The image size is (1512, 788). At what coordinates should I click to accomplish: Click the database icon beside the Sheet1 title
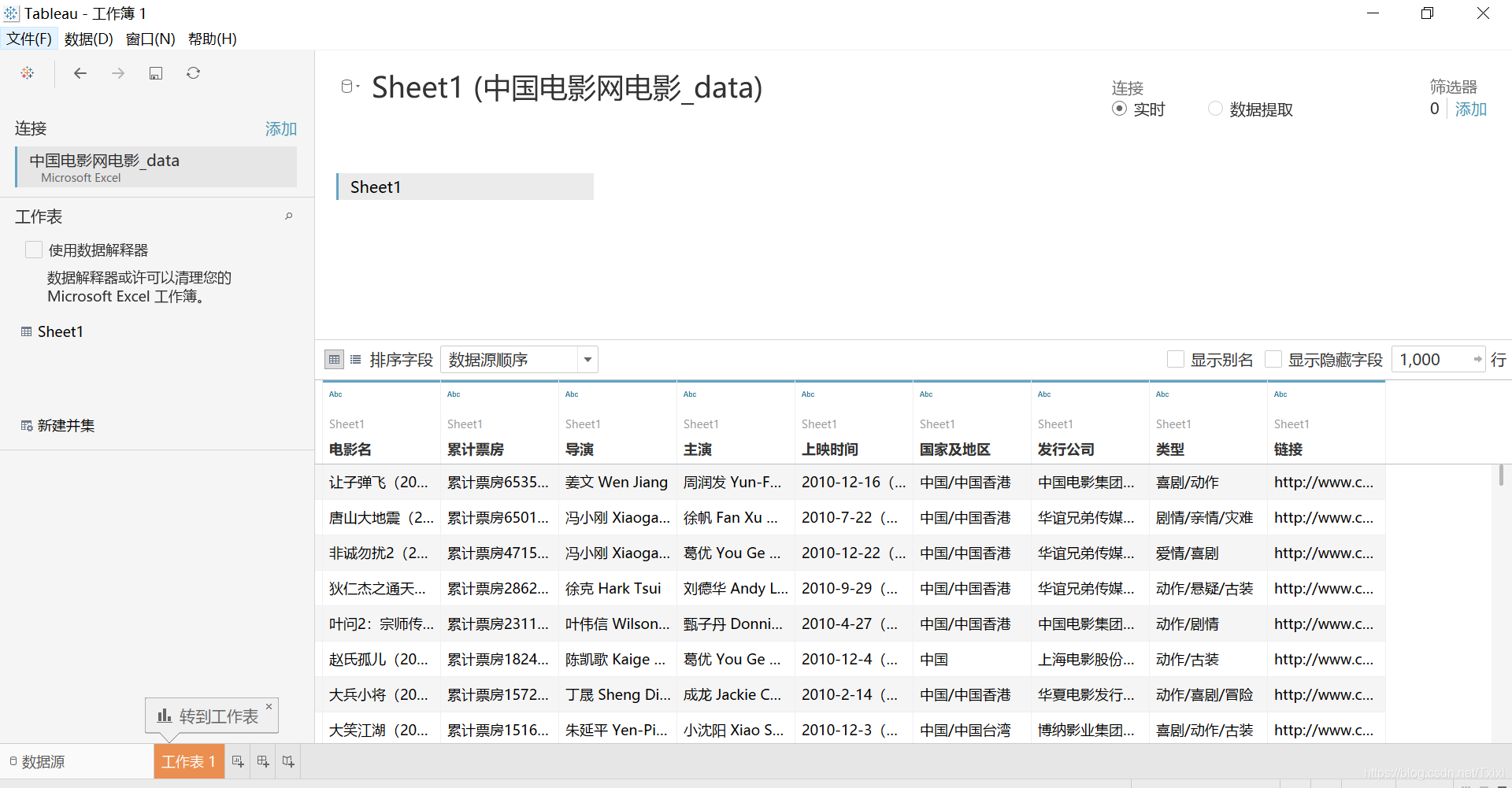(x=346, y=87)
